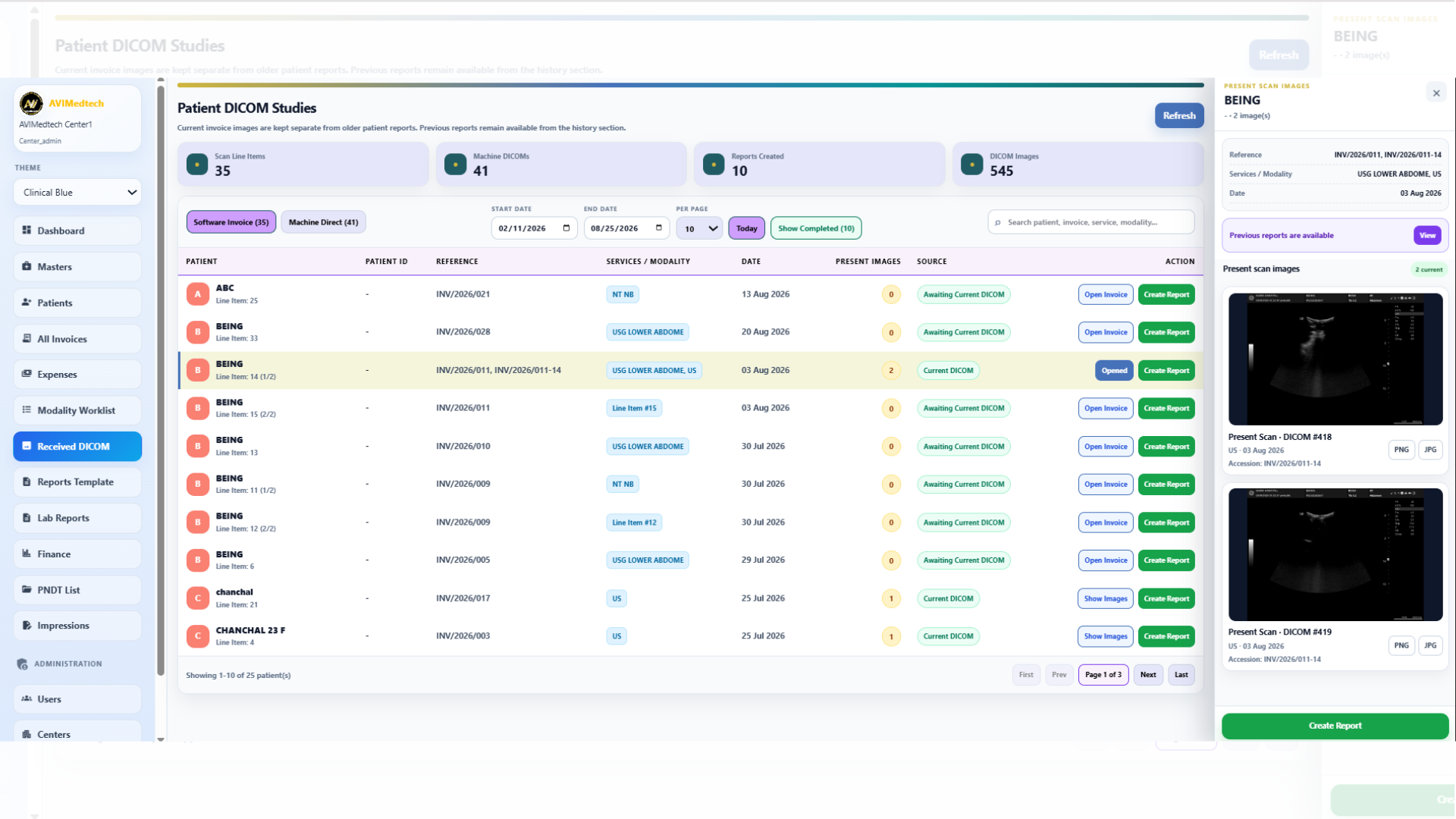Download DICOM #418 as JPG
Image resolution: width=1456 pixels, height=819 pixels.
(1430, 450)
